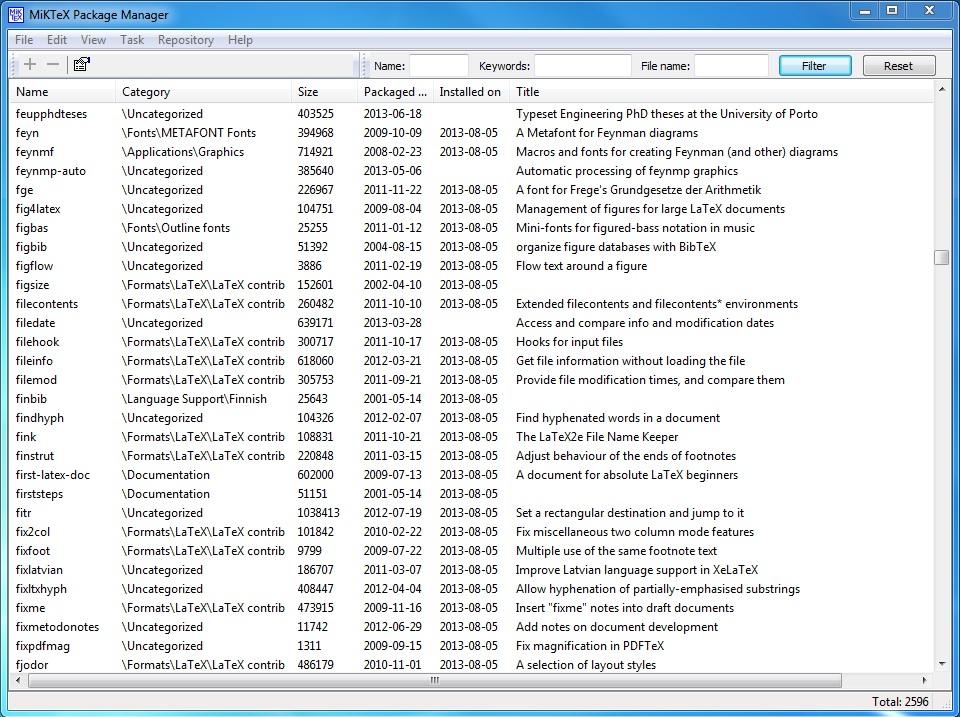Select the filedate package row
The image size is (960, 717).
coord(471,323)
